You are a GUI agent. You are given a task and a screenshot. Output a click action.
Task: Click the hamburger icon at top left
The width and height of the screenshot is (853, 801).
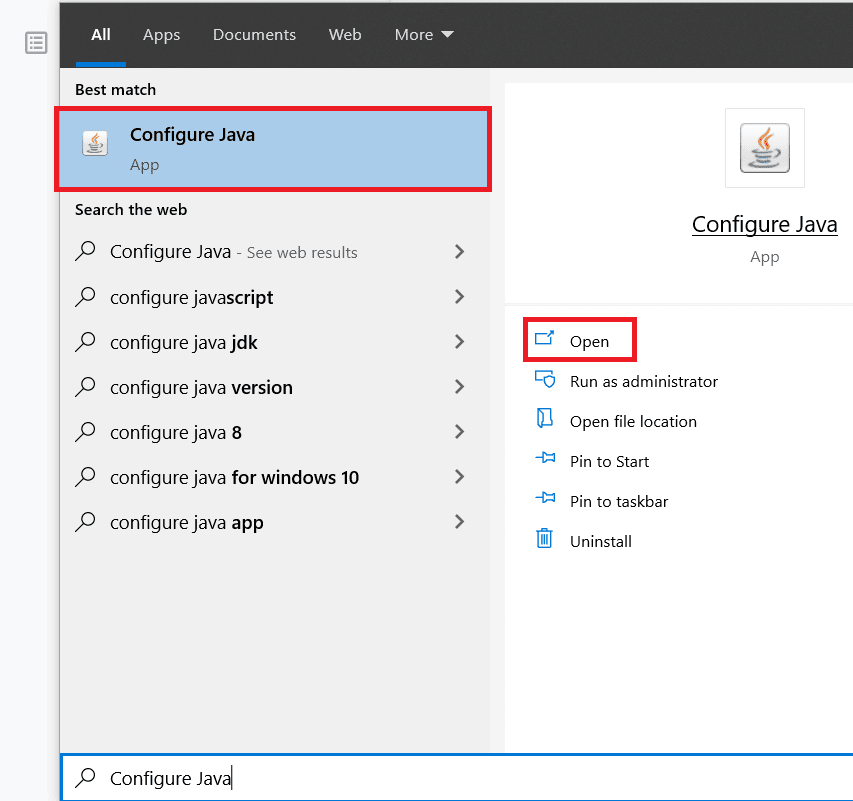click(36, 42)
